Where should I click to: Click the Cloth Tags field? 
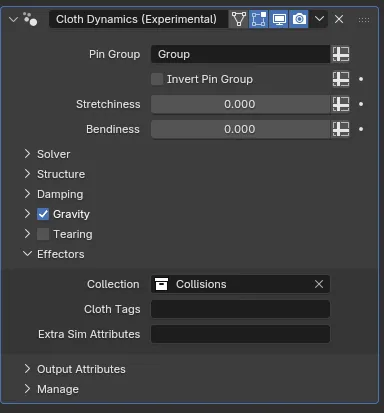(x=240, y=309)
